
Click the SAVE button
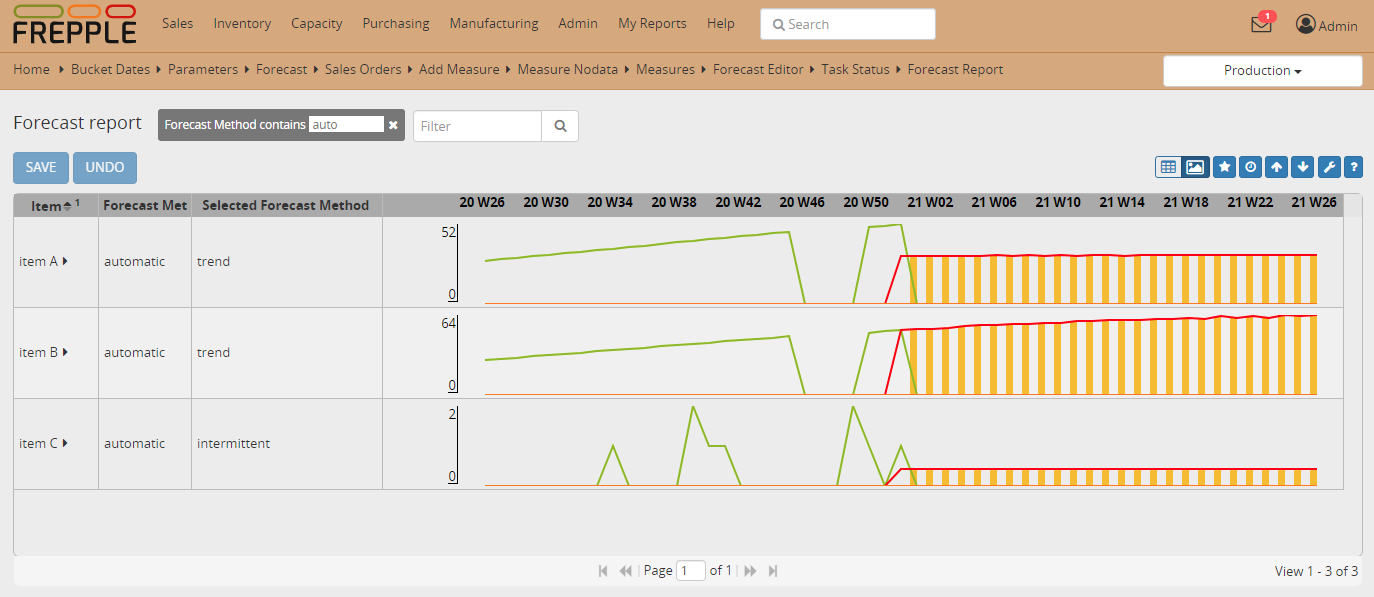coord(40,167)
